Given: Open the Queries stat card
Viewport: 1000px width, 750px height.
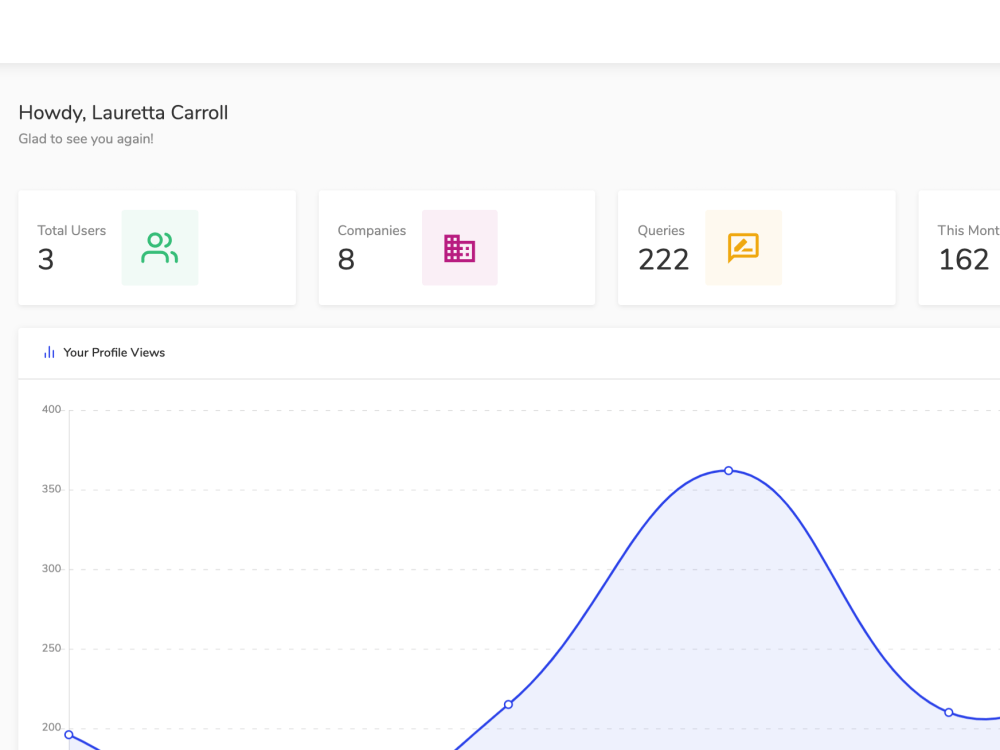Looking at the screenshot, I should [x=756, y=247].
